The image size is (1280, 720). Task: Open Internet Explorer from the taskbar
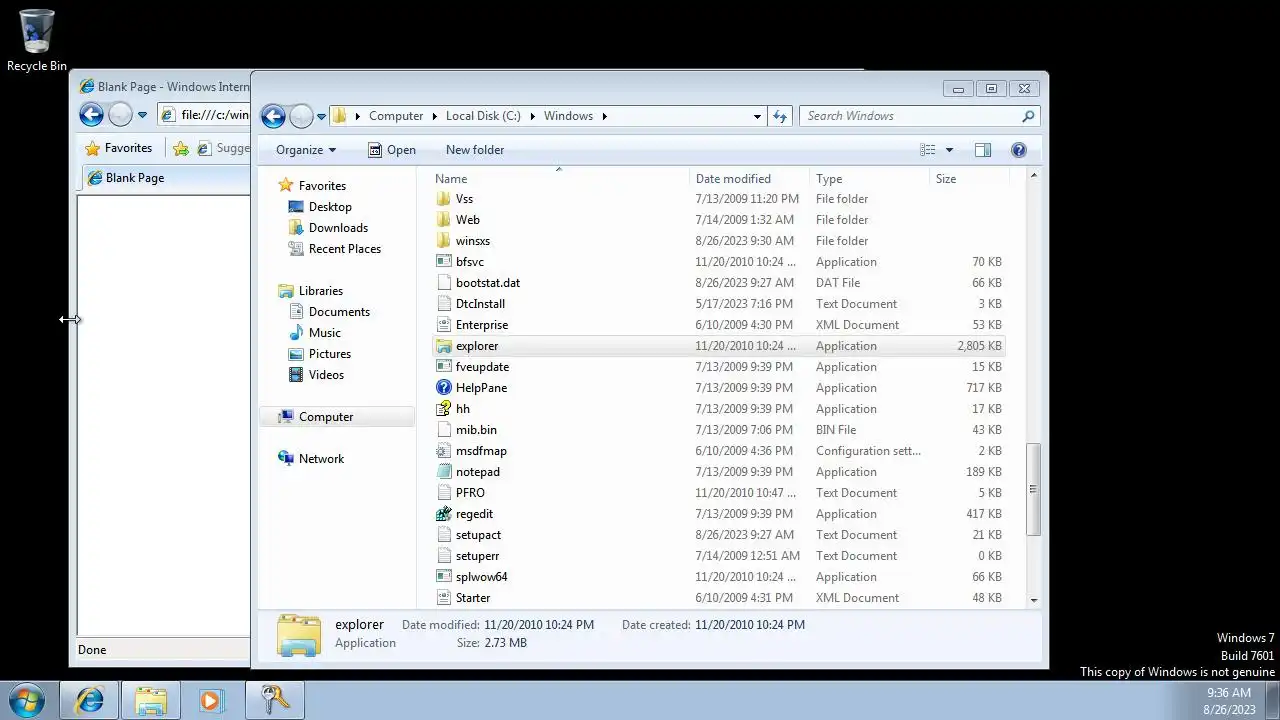(x=90, y=700)
